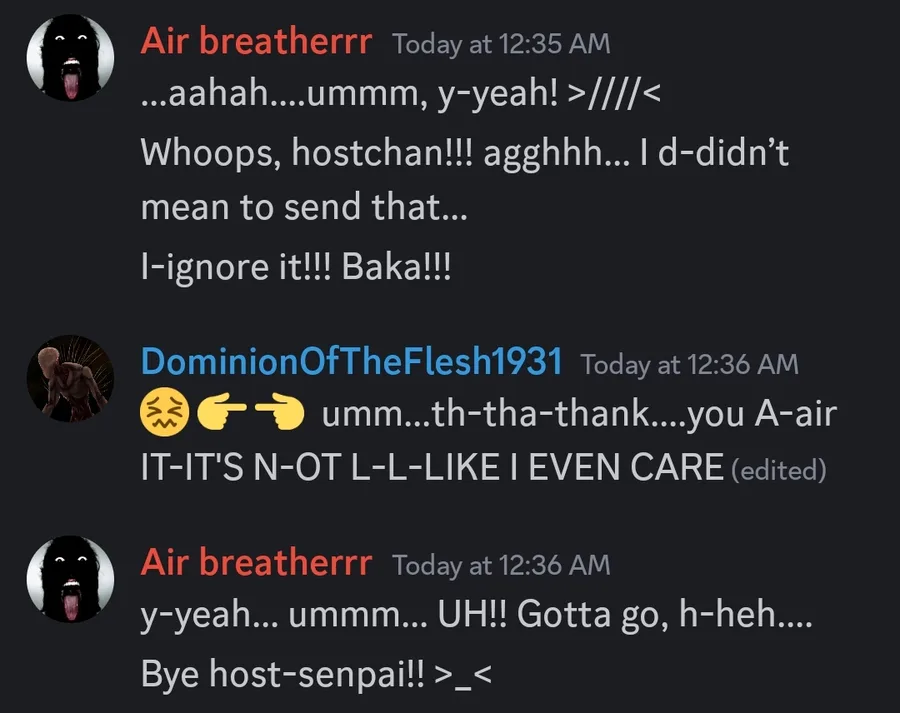Click the Air breatherrr username at 12:35 AM
900x713 pixels.
[256, 43]
